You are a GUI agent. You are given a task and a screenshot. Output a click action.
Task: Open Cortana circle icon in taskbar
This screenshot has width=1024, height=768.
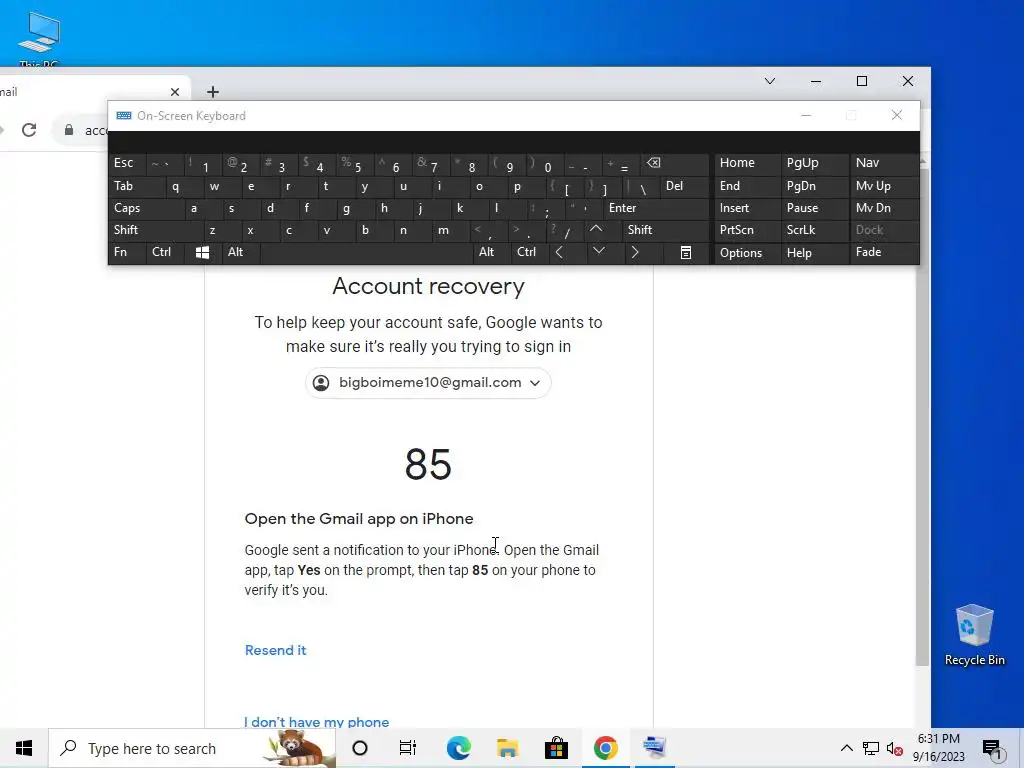point(360,748)
